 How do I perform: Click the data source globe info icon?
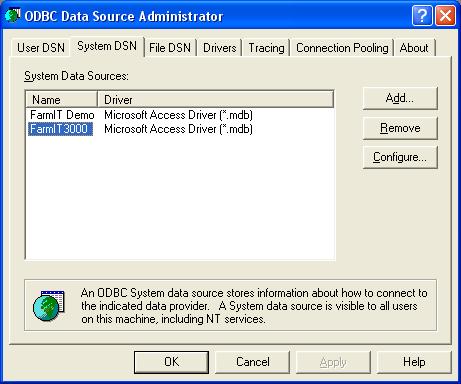click(x=49, y=306)
